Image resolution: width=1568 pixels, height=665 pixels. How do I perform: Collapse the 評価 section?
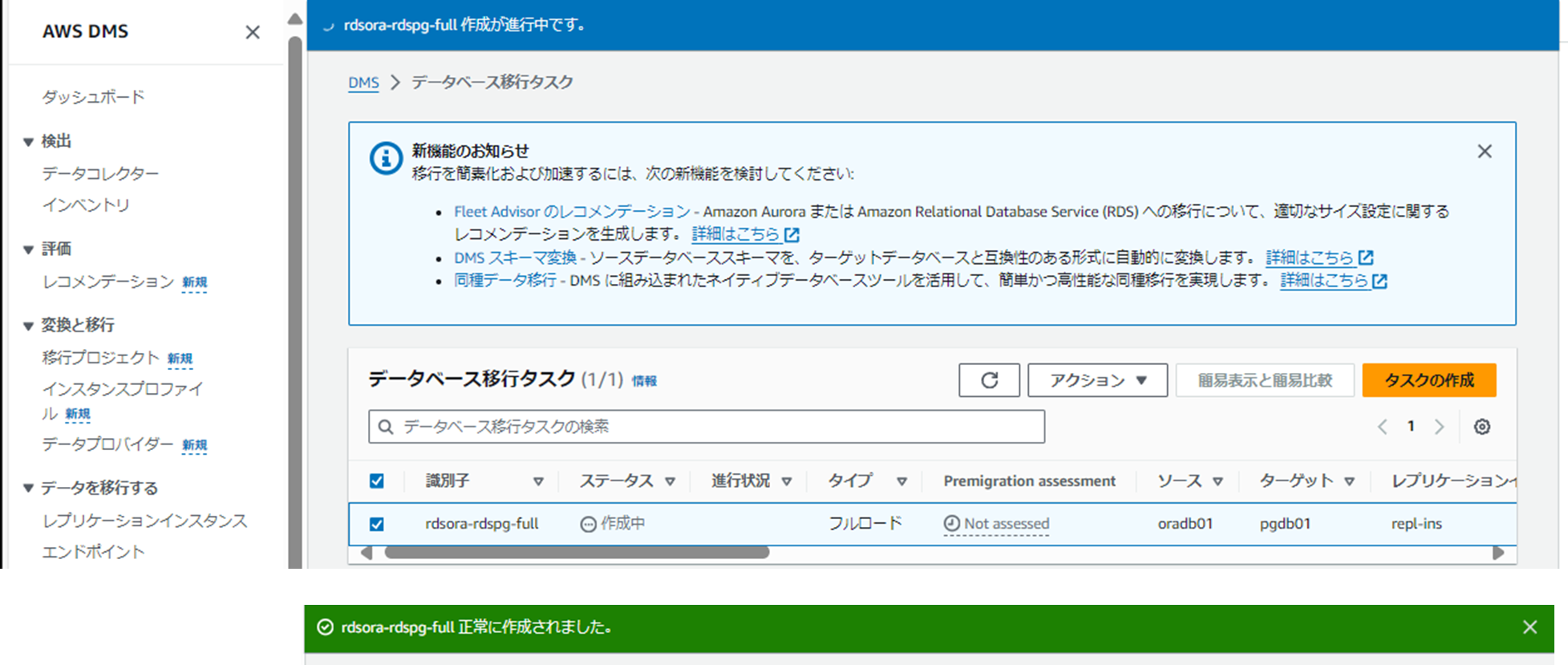coord(28,249)
